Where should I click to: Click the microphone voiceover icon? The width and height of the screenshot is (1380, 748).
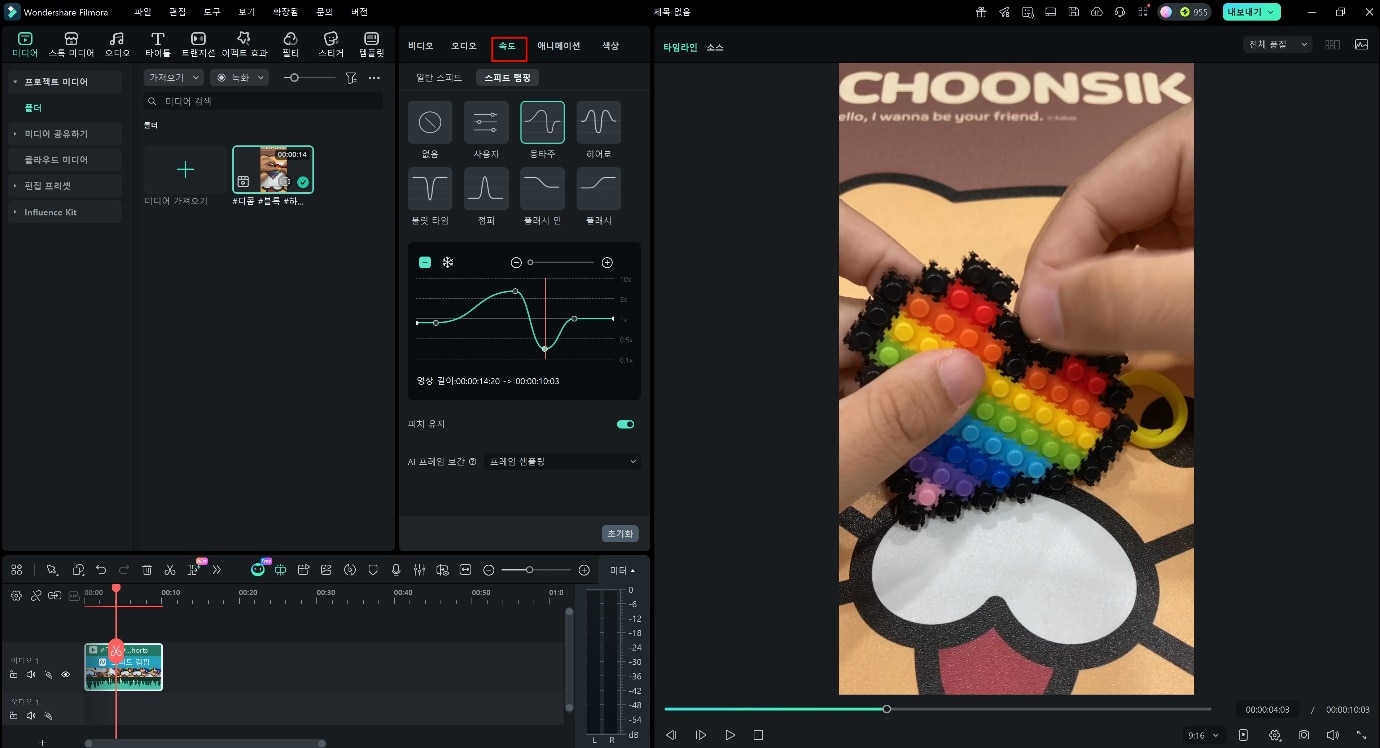click(x=396, y=570)
